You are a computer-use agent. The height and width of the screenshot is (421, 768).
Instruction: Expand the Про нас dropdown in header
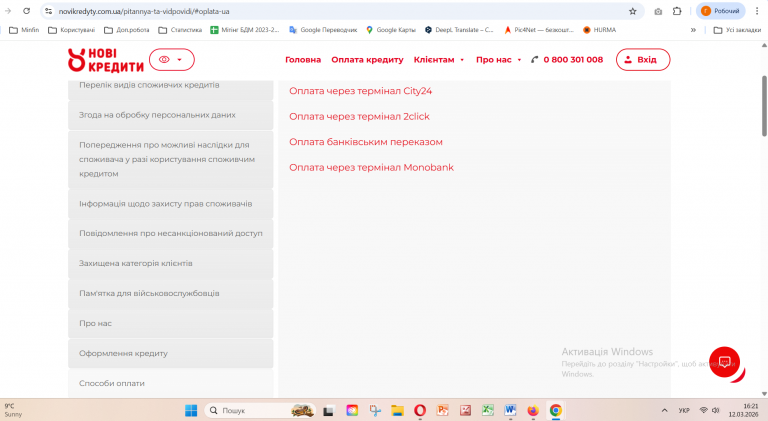tap(499, 60)
